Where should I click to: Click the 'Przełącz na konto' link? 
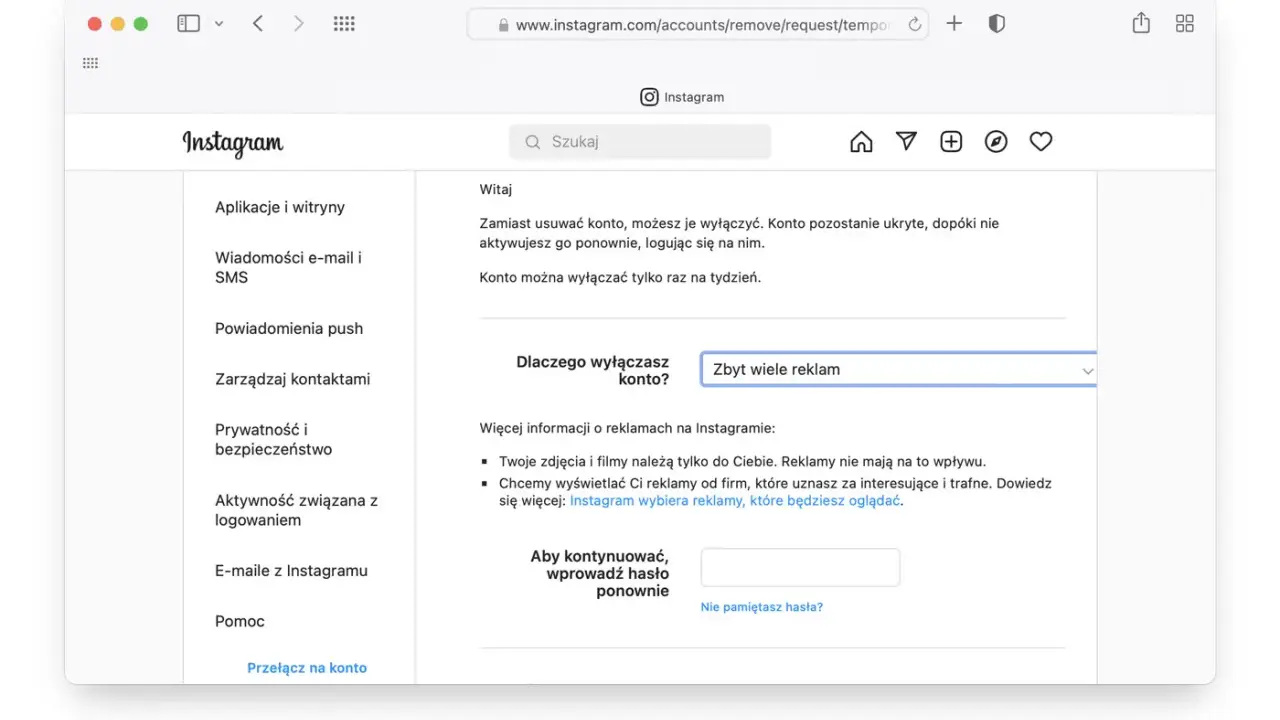click(x=307, y=668)
